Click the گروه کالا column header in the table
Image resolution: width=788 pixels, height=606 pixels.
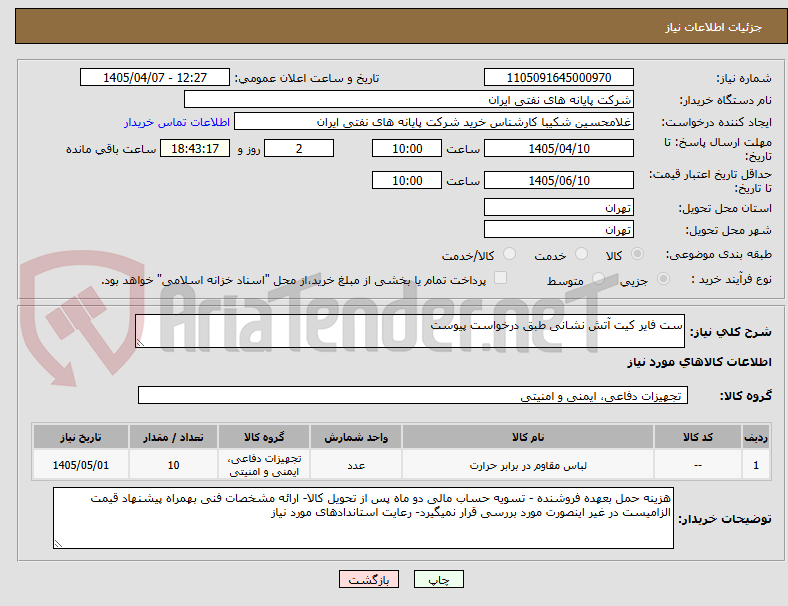point(264,437)
